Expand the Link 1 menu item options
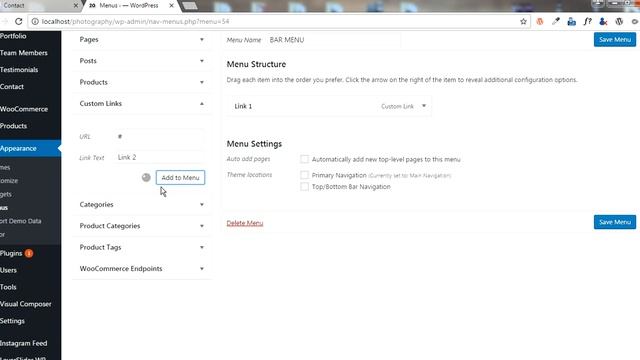Viewport: 640px width, 360px height. point(424,106)
